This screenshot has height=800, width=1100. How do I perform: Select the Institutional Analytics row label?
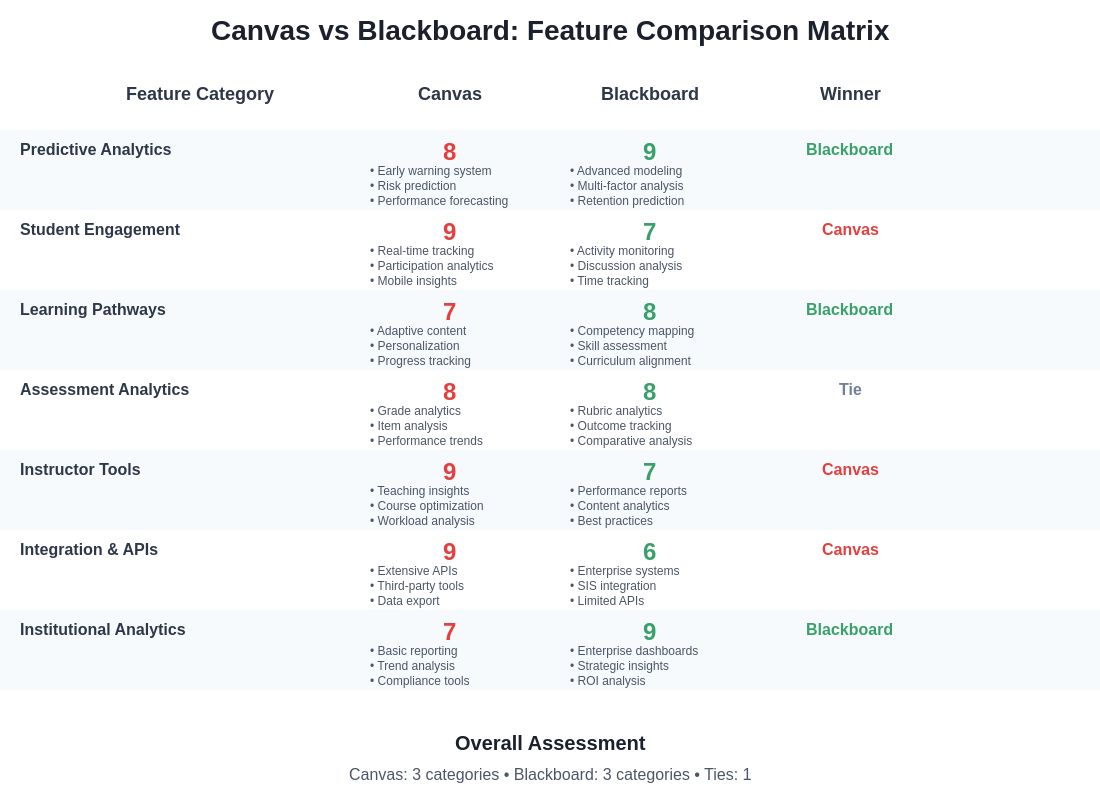[x=103, y=630]
